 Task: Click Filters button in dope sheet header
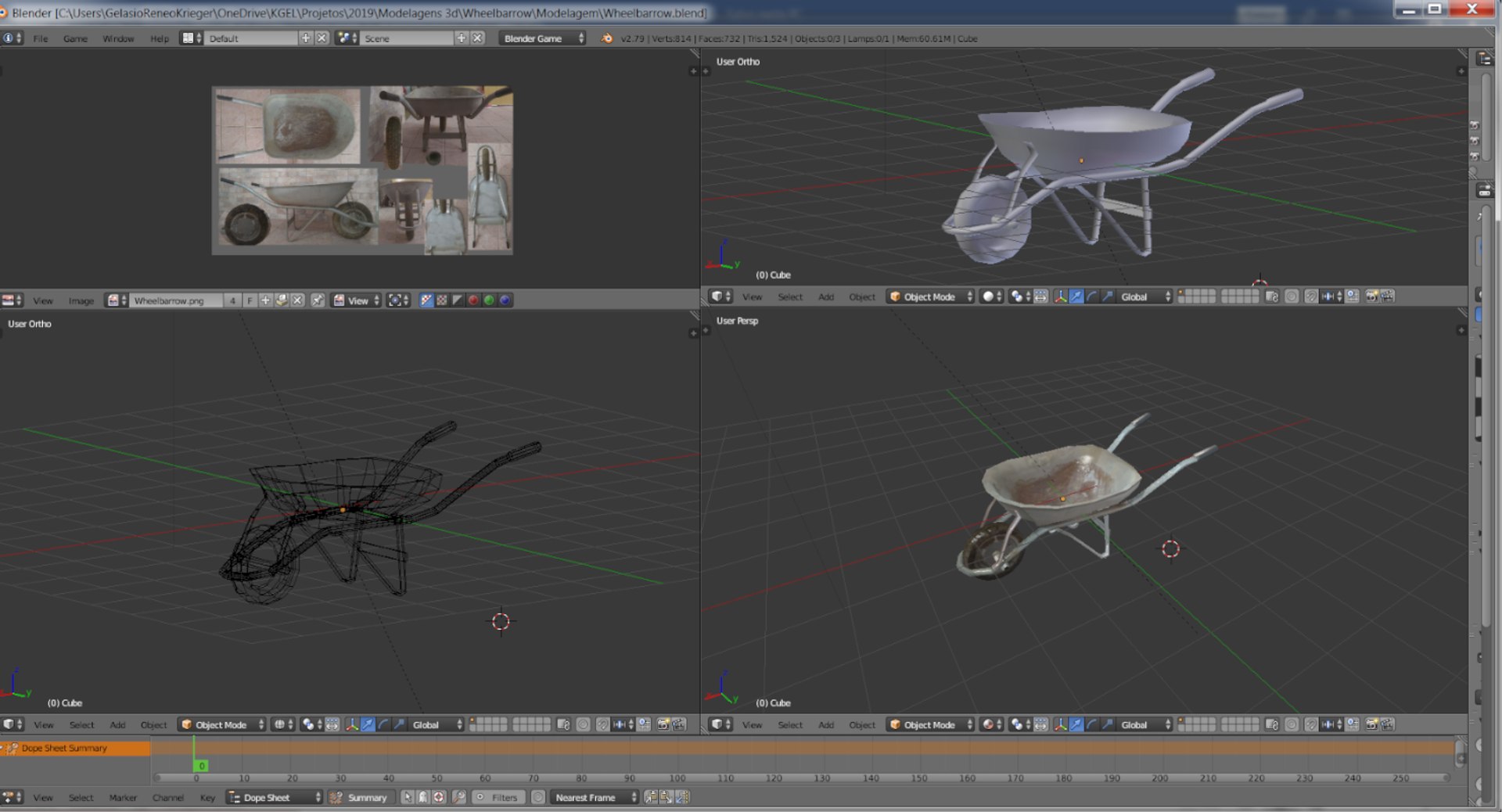(x=498, y=797)
